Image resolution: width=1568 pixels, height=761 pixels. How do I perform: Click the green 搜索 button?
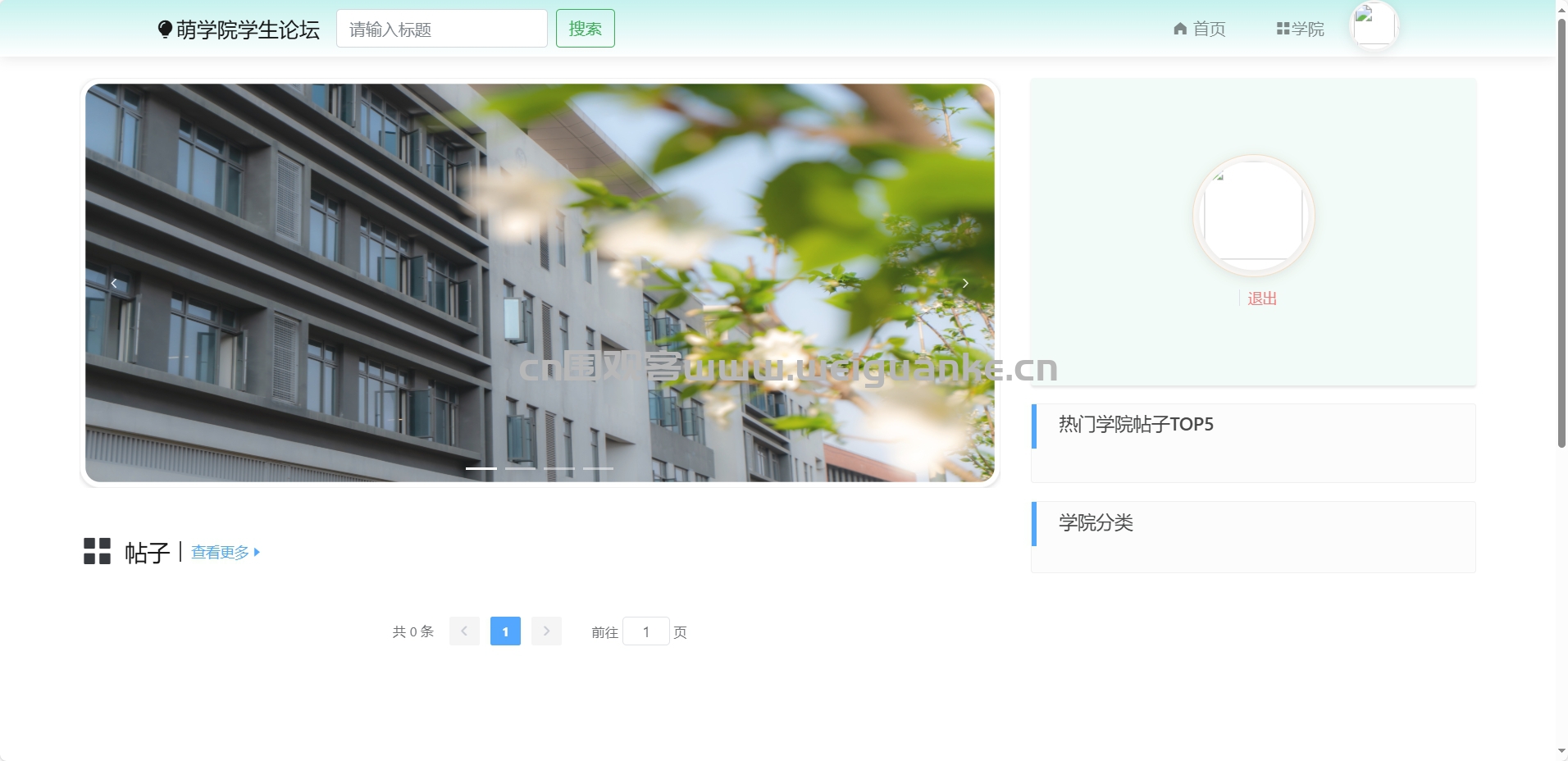586,29
